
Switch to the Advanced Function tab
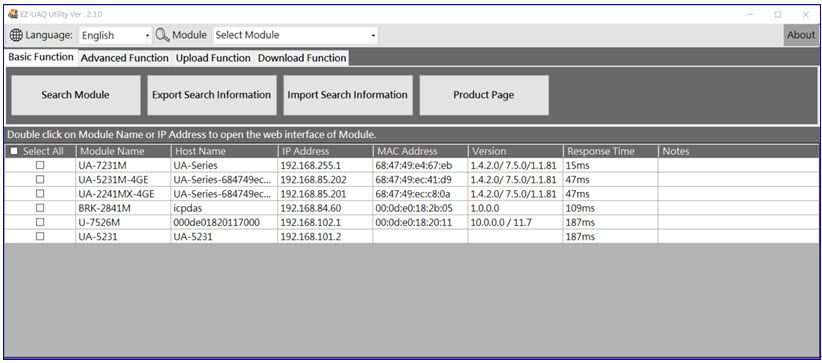[125, 58]
